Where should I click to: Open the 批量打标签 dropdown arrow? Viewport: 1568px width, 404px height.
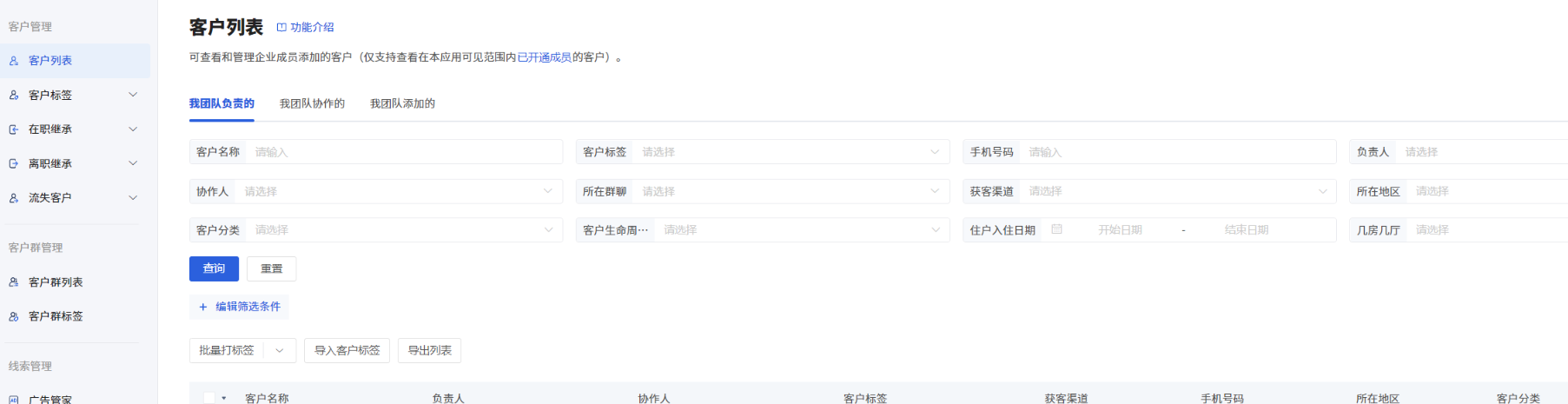(x=280, y=351)
